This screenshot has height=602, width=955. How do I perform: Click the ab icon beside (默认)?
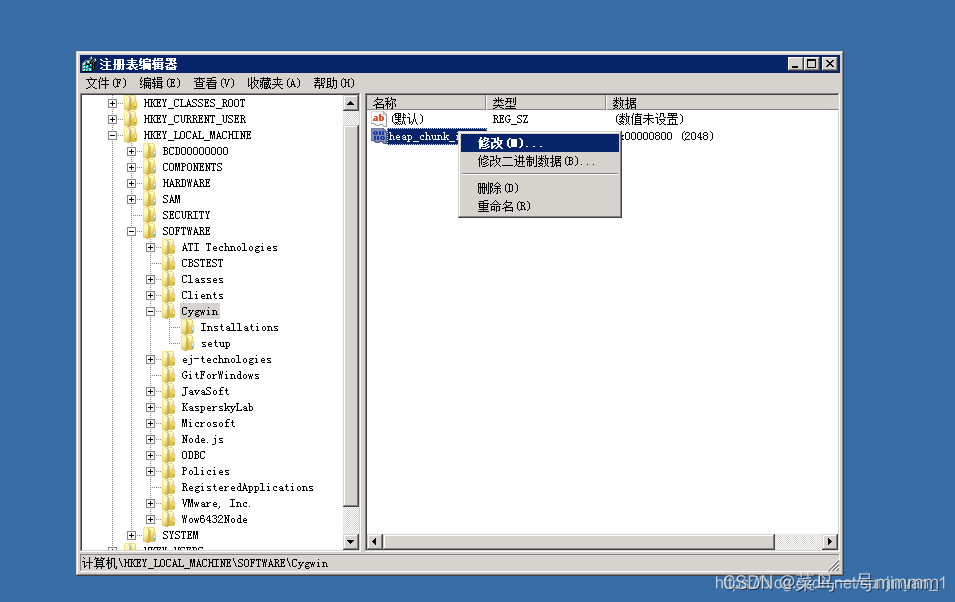click(x=379, y=118)
